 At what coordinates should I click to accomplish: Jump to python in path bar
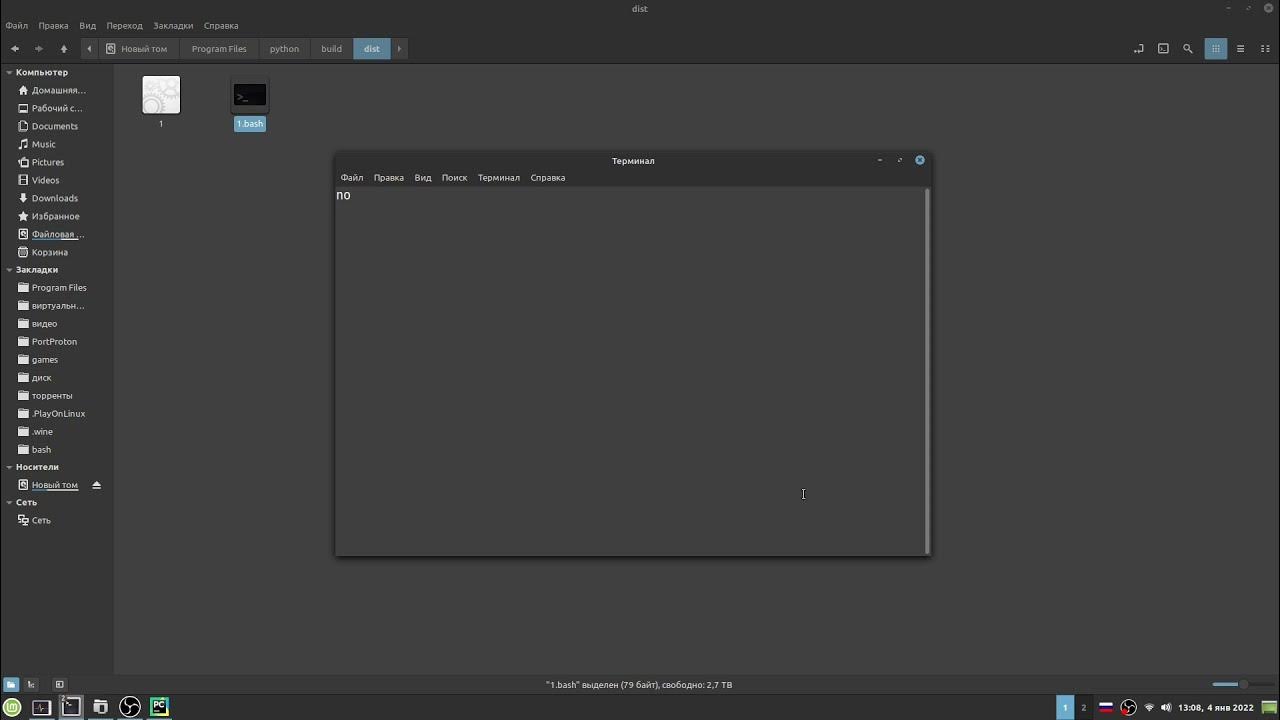pos(284,48)
